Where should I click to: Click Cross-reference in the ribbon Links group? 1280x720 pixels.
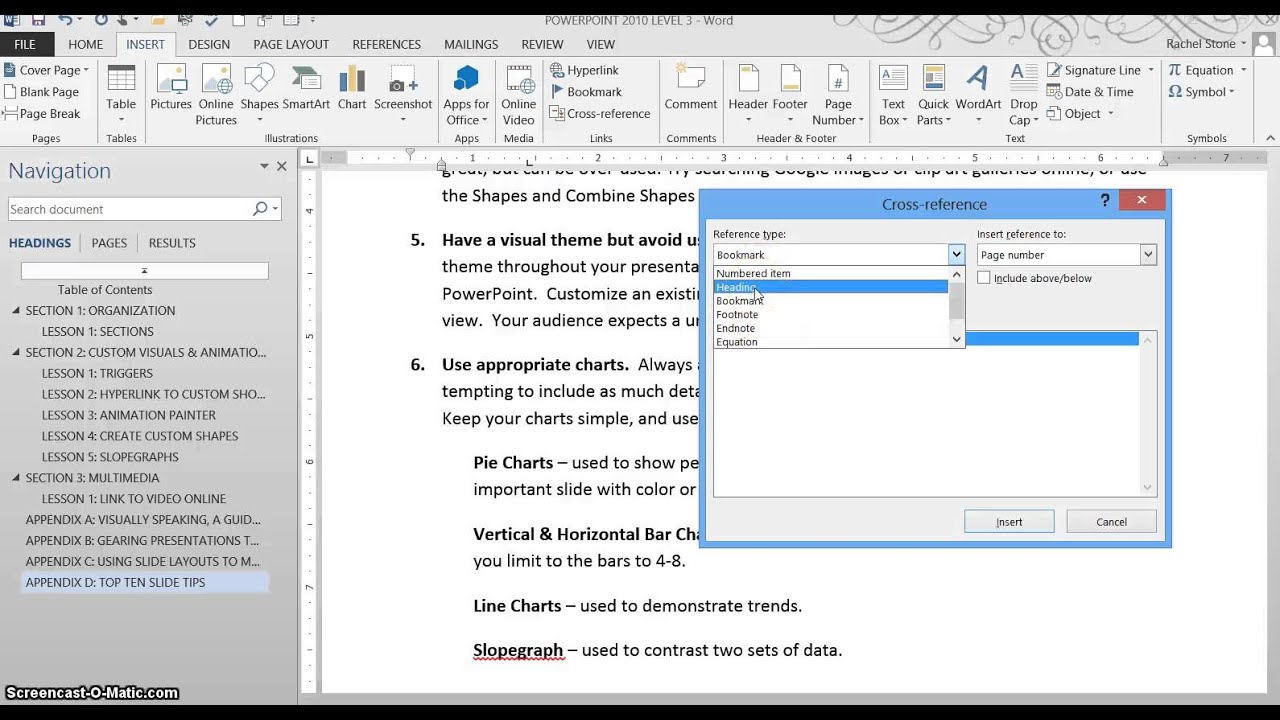(600, 114)
